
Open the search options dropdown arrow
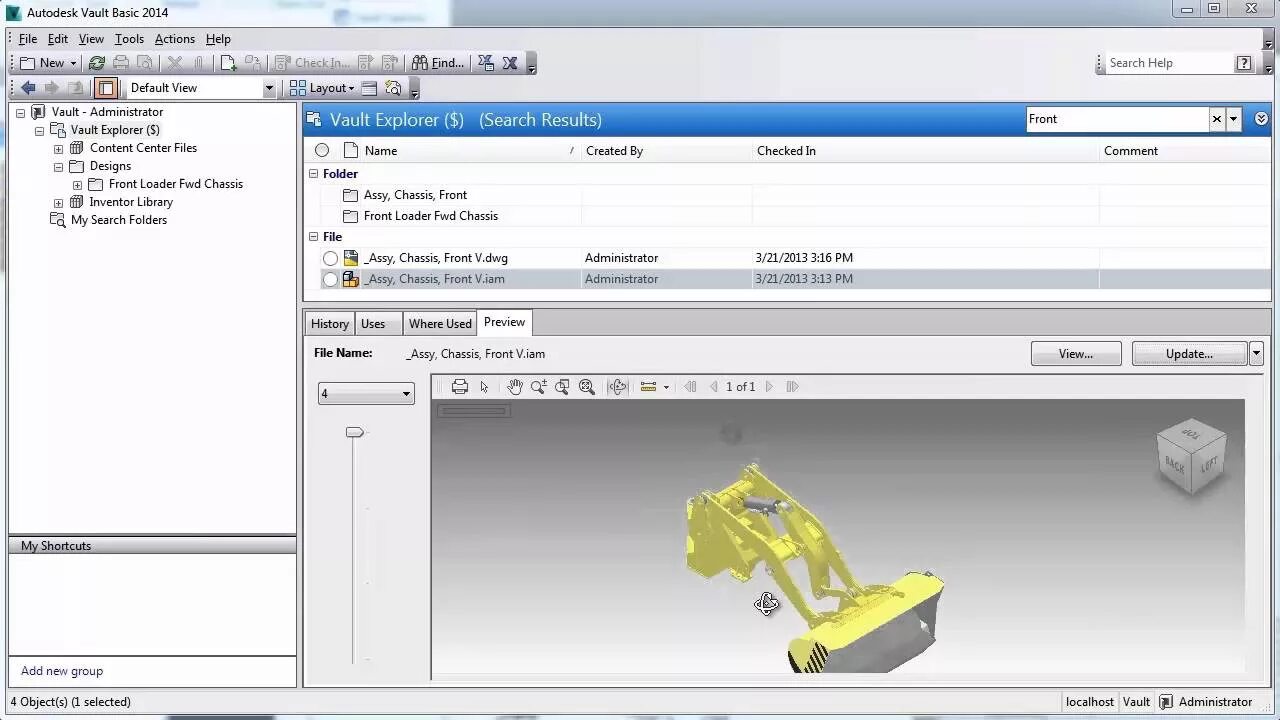point(1233,119)
